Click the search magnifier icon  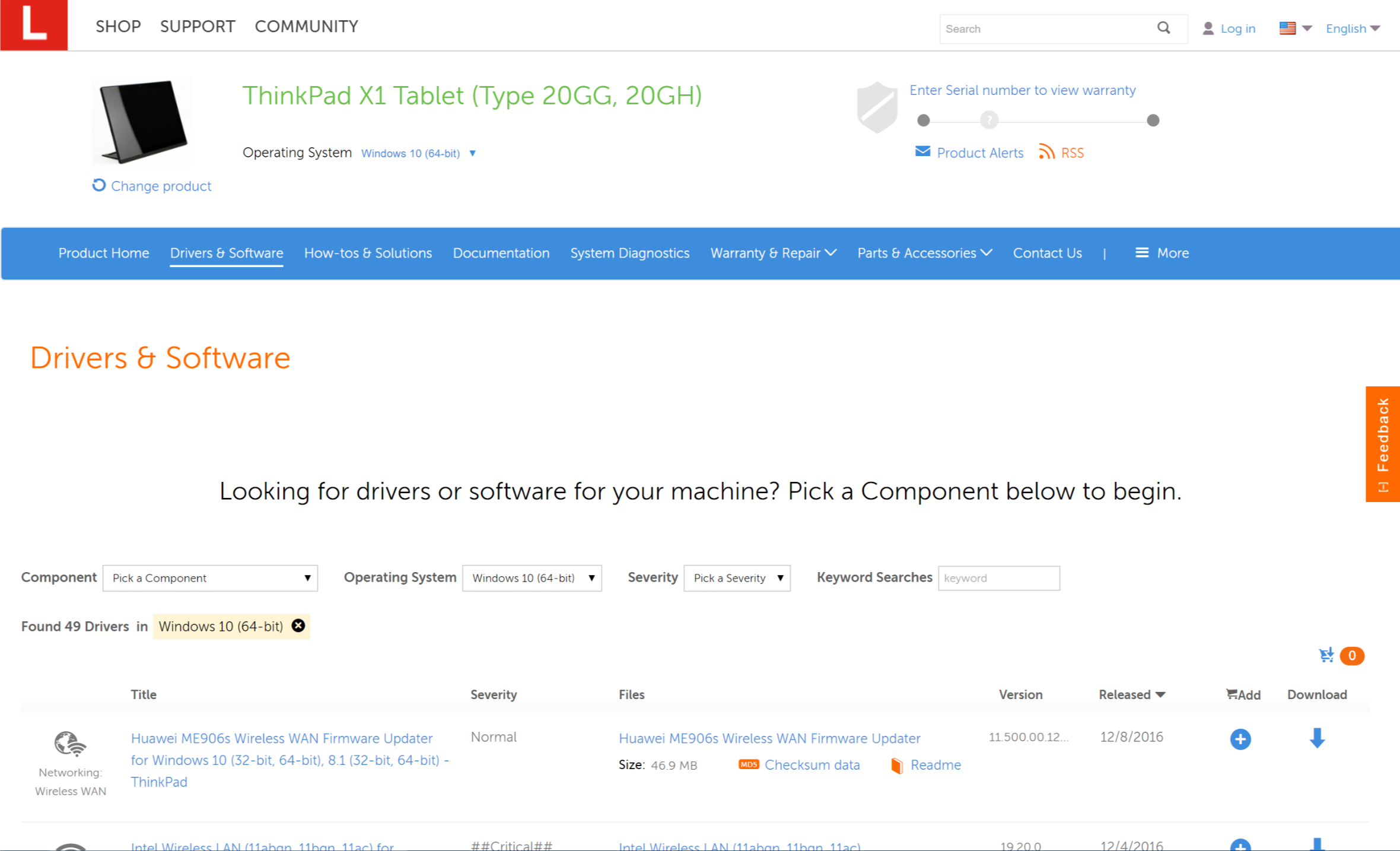(1164, 28)
